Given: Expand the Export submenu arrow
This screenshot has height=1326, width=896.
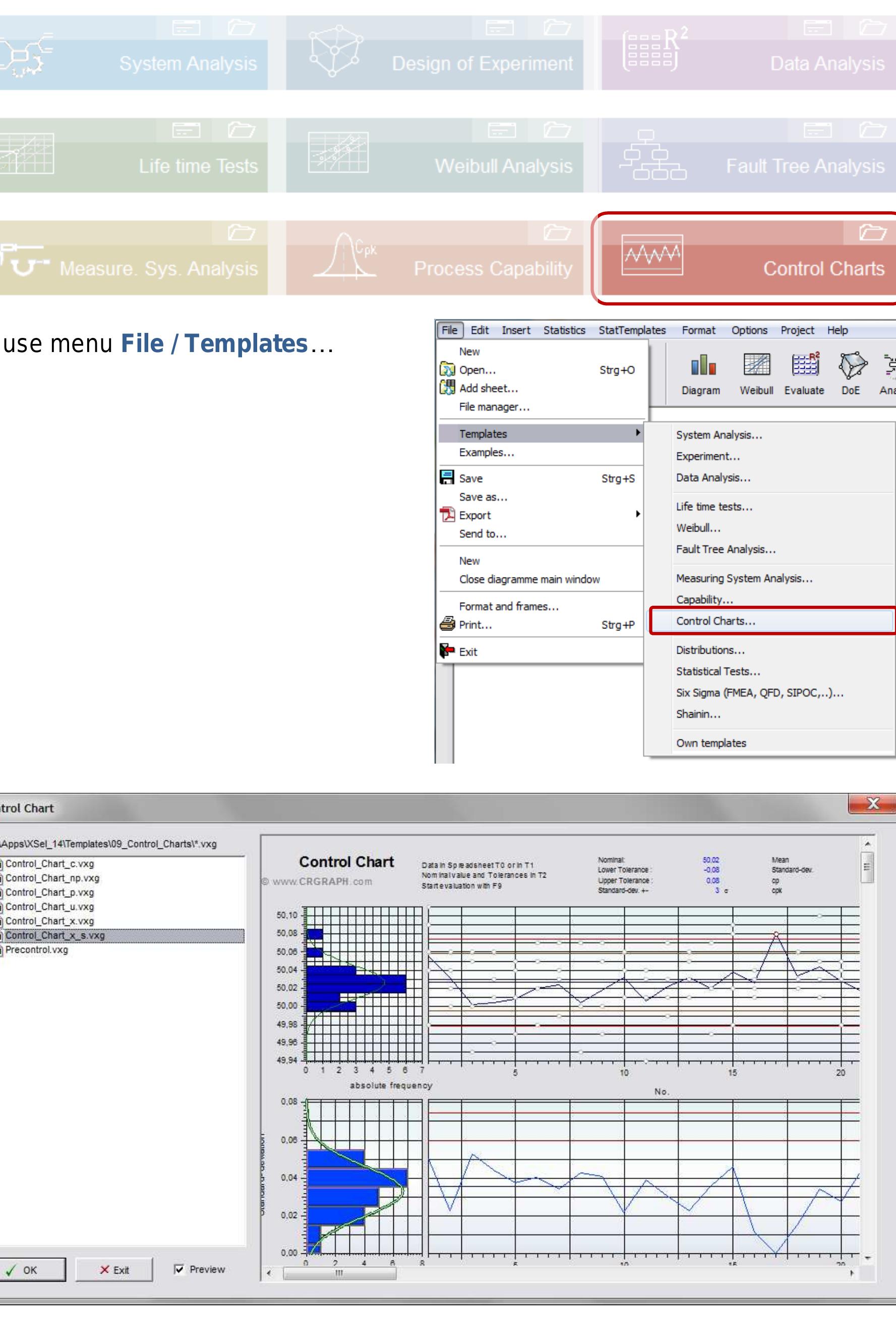Looking at the screenshot, I should 638,514.
